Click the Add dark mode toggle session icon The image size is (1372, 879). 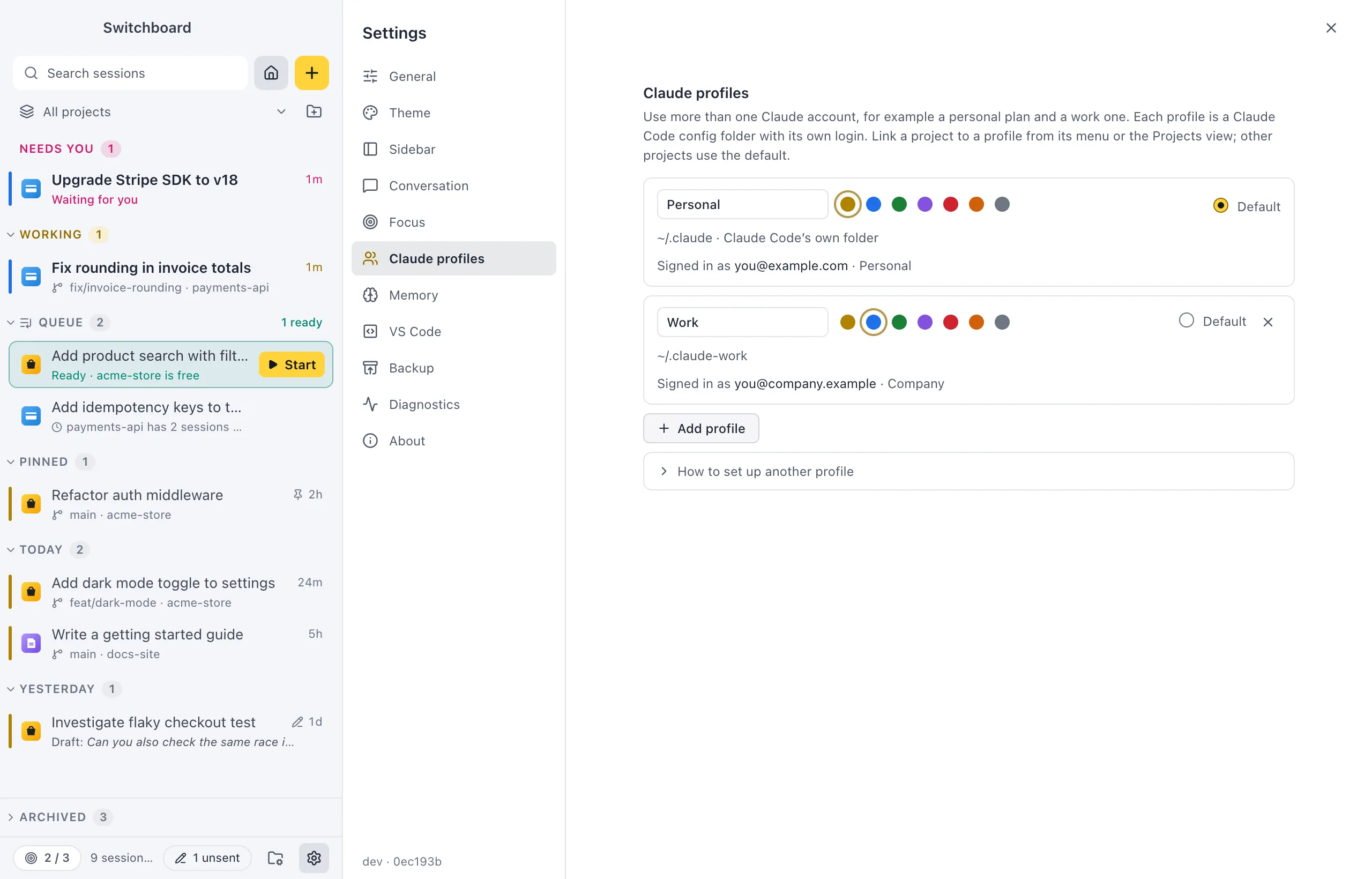[x=31, y=592]
